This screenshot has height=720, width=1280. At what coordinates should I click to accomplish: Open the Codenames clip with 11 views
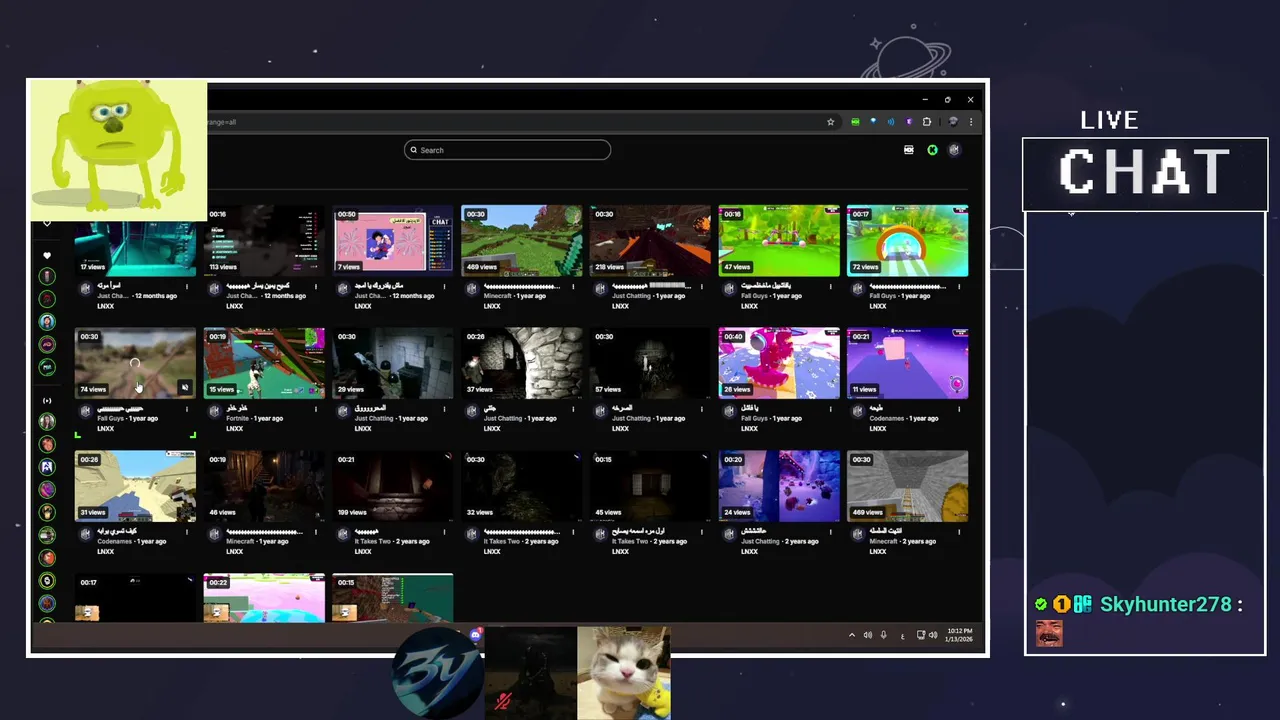907,364
